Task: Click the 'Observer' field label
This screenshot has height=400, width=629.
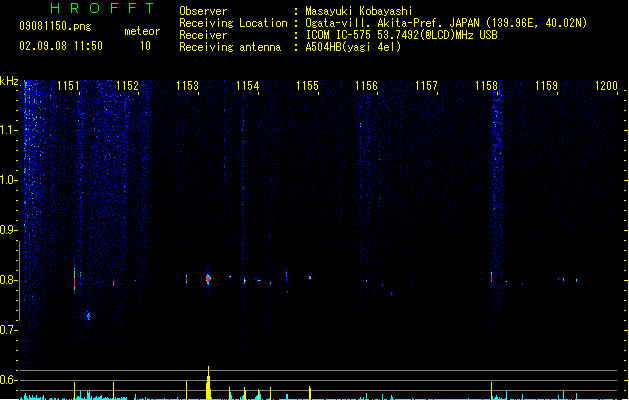Action: 203,11
